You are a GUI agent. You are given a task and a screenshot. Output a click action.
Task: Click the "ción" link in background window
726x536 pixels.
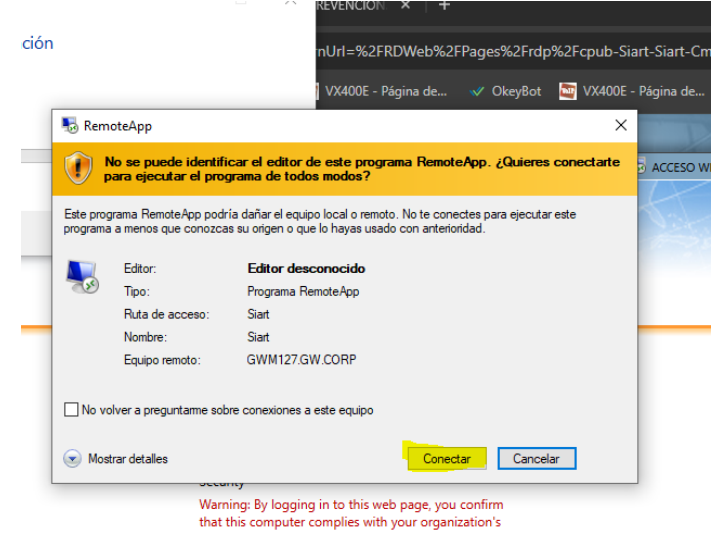point(37,43)
